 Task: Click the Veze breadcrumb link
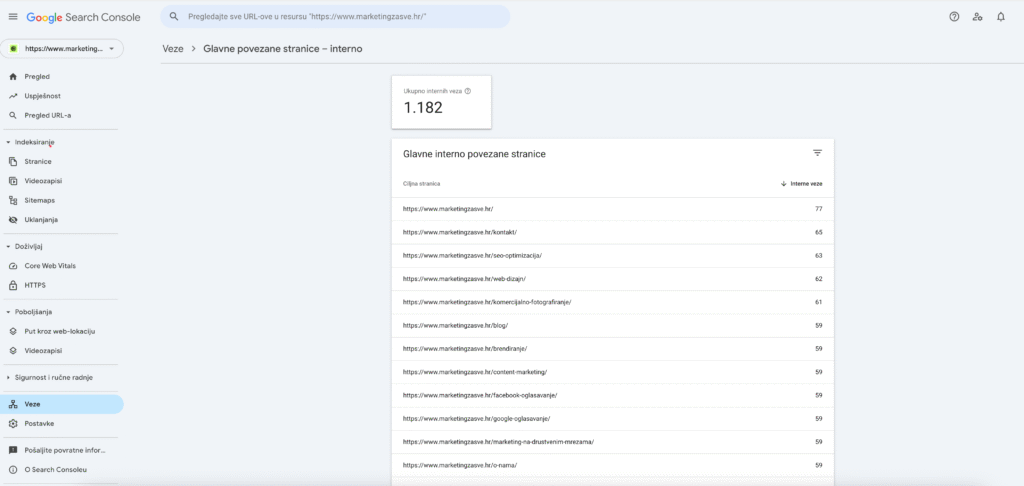172,48
